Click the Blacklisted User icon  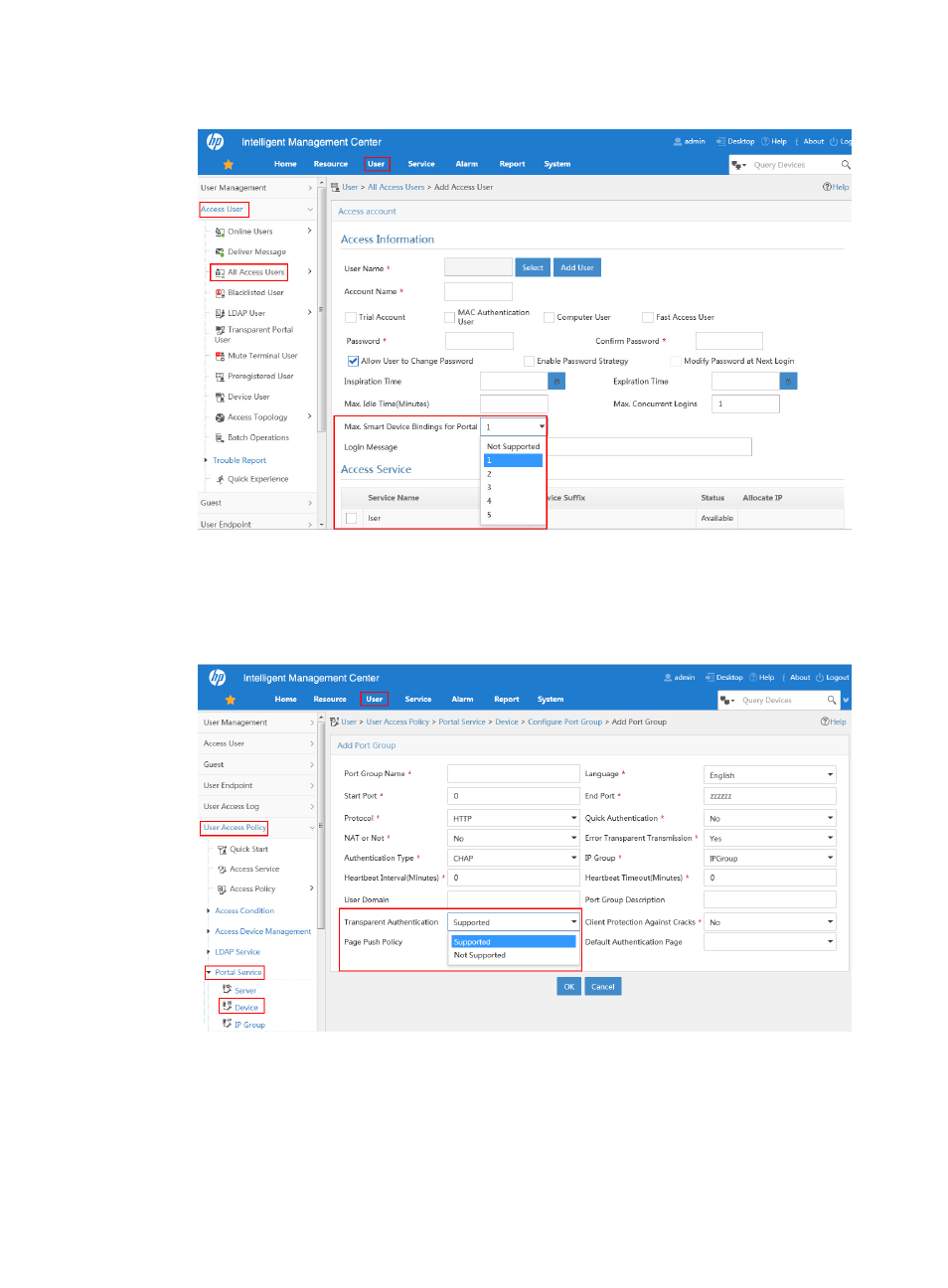220,293
